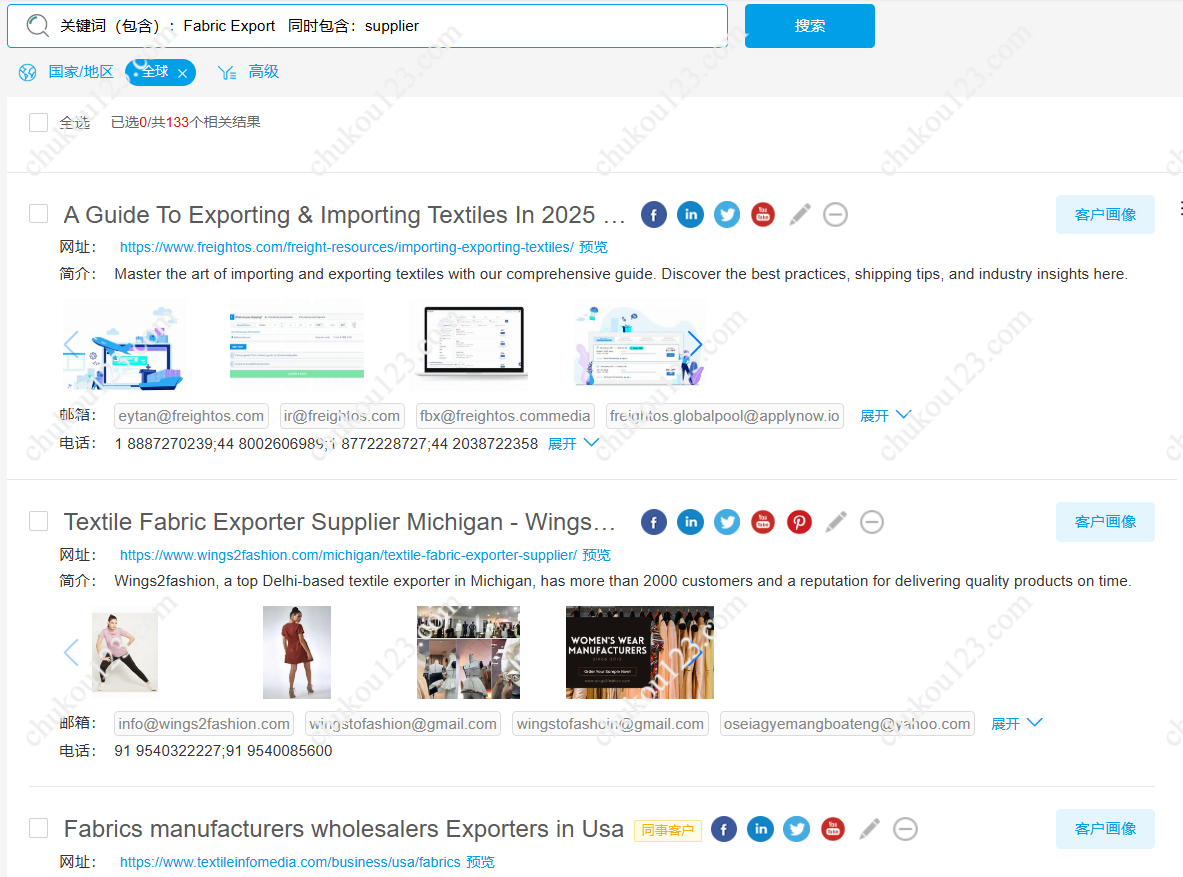This screenshot has height=877, width=1183.
Task: Open YouTube for the Guide To Exporting result
Action: (763, 215)
